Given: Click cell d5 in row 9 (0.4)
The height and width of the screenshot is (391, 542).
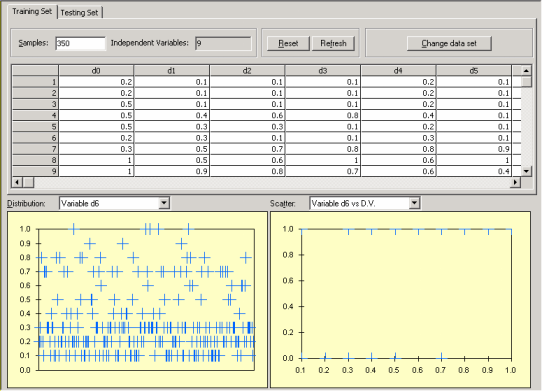Looking at the screenshot, I should click(x=474, y=171).
